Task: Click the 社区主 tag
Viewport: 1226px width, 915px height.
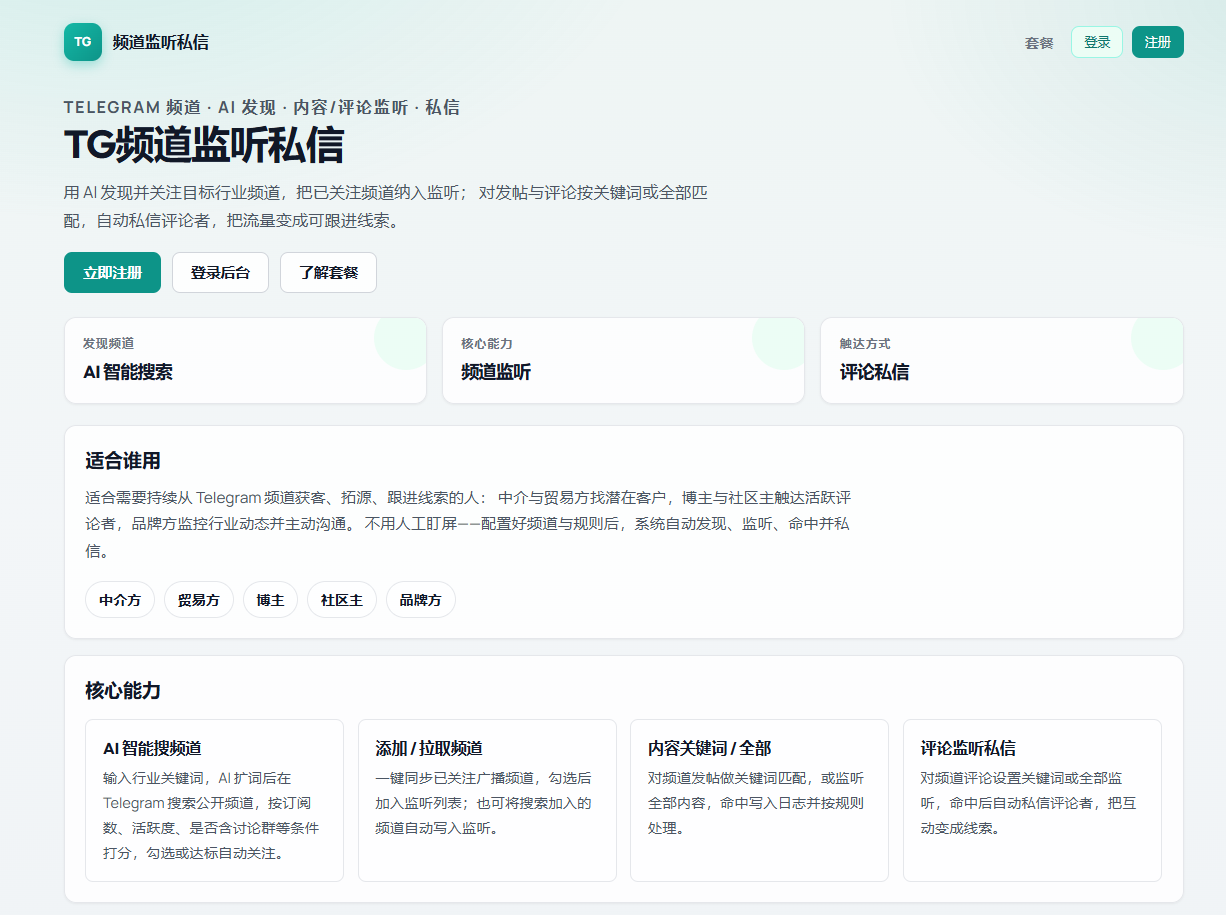Action: click(x=342, y=600)
